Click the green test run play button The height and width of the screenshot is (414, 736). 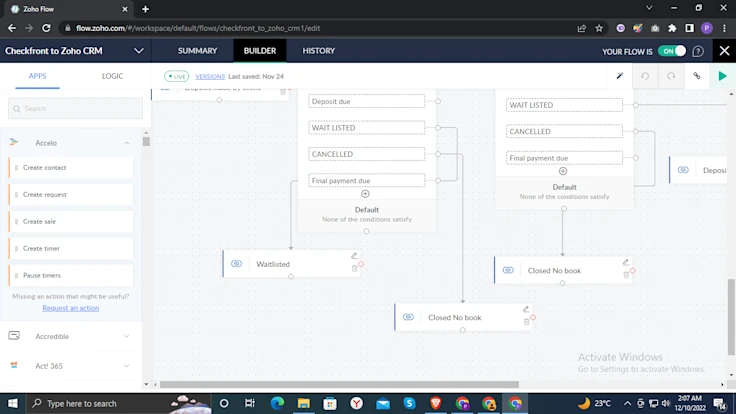click(x=722, y=76)
